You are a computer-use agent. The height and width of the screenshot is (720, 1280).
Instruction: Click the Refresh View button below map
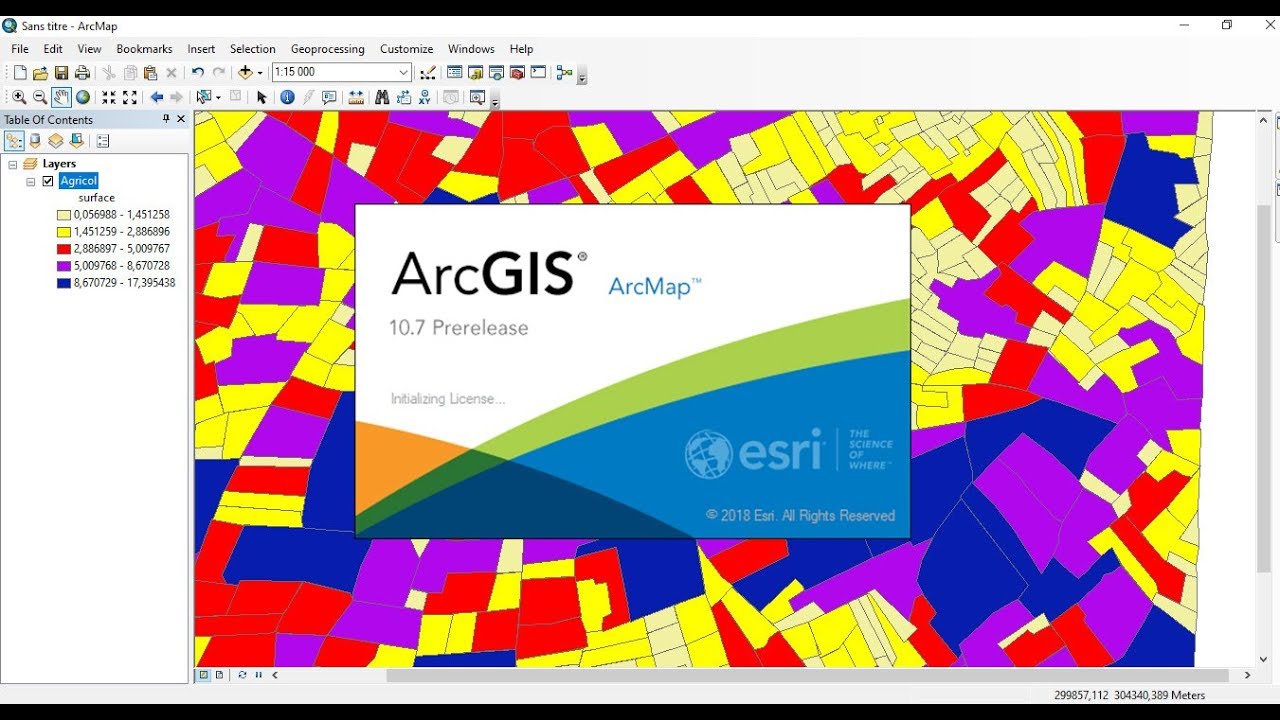point(242,675)
